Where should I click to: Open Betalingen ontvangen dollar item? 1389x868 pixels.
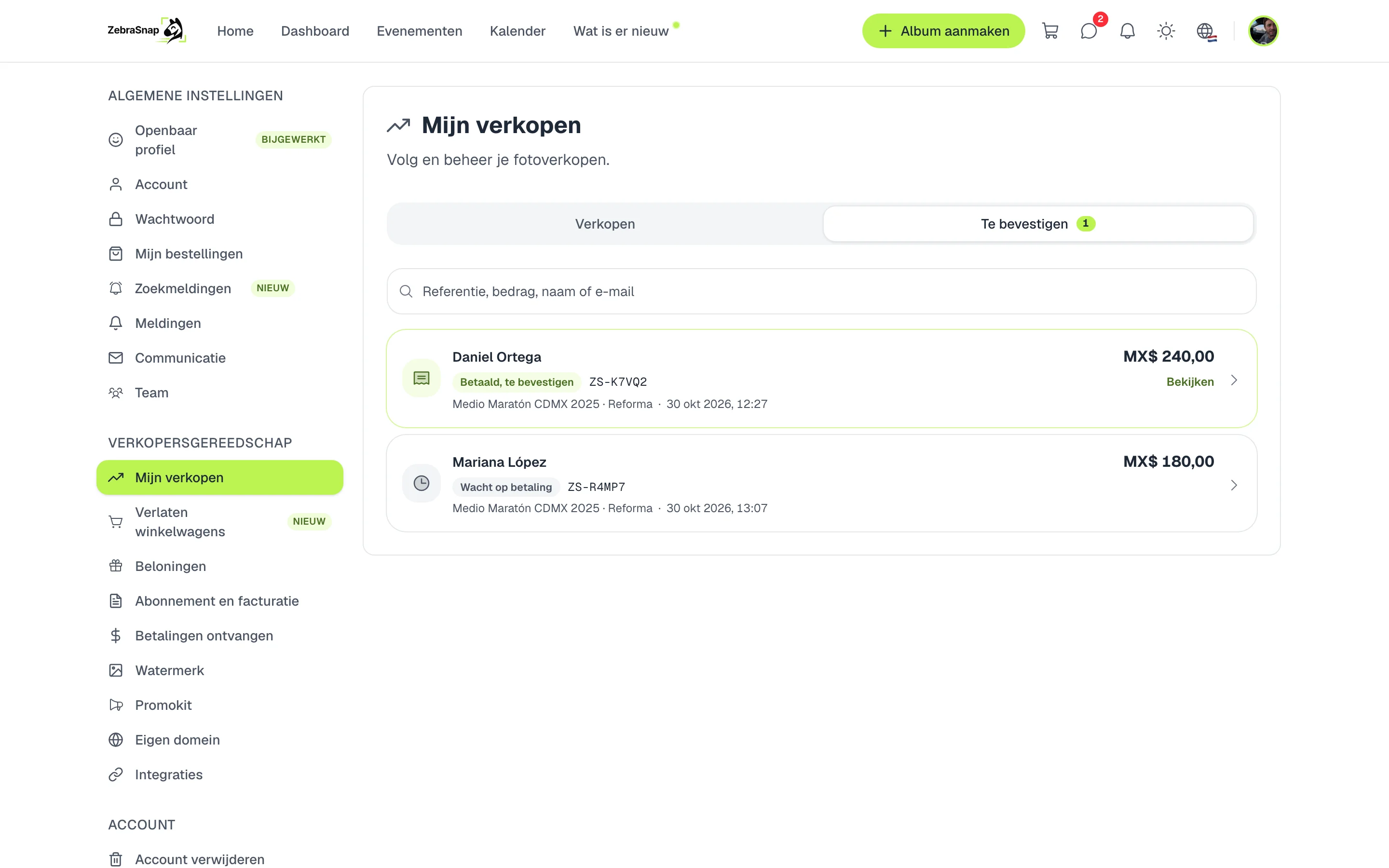coord(220,636)
